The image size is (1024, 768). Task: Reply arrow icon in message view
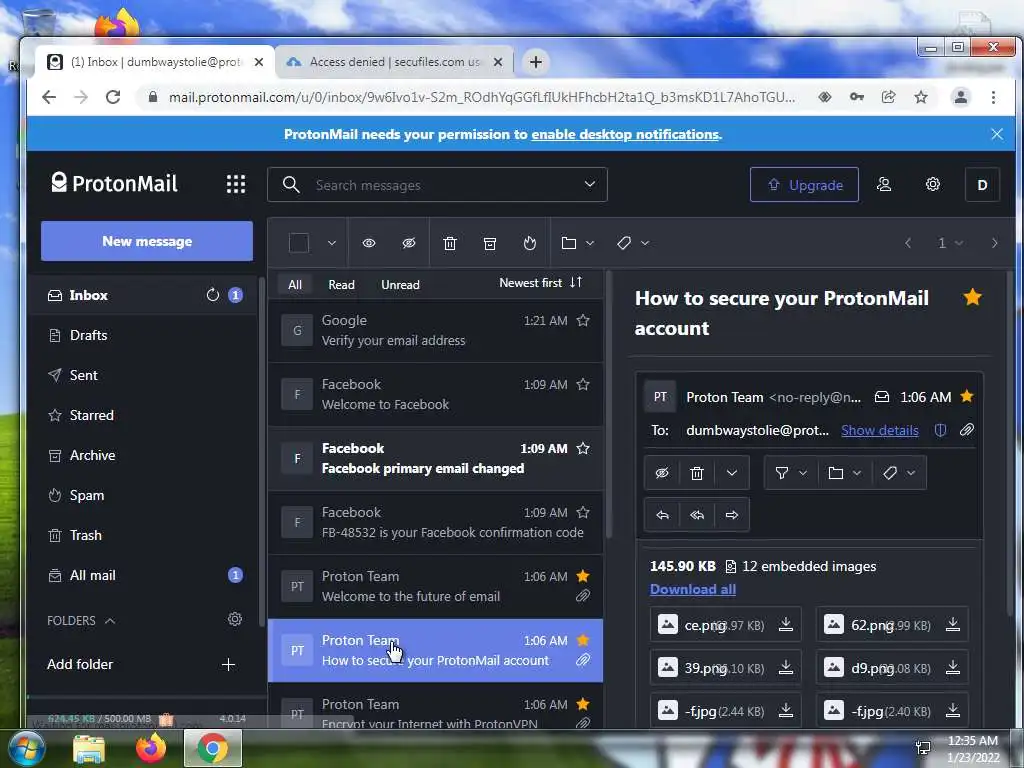(x=662, y=515)
